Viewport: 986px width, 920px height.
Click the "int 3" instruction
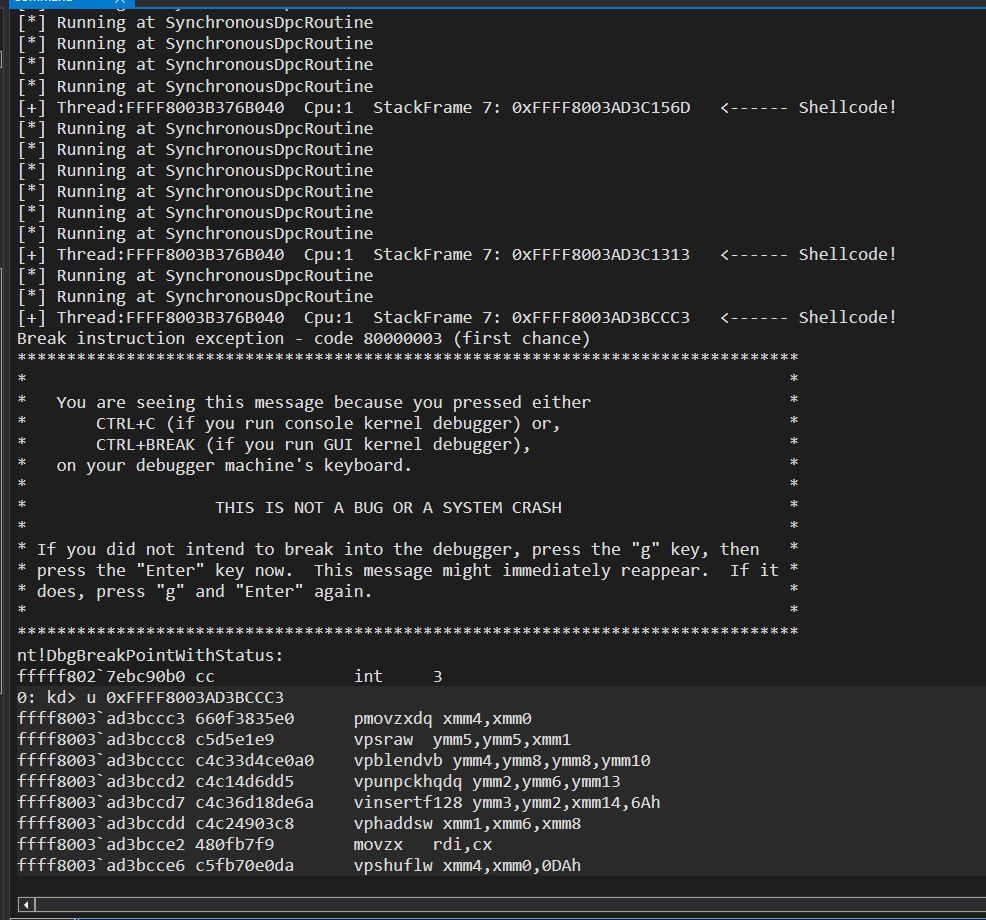tap(398, 676)
